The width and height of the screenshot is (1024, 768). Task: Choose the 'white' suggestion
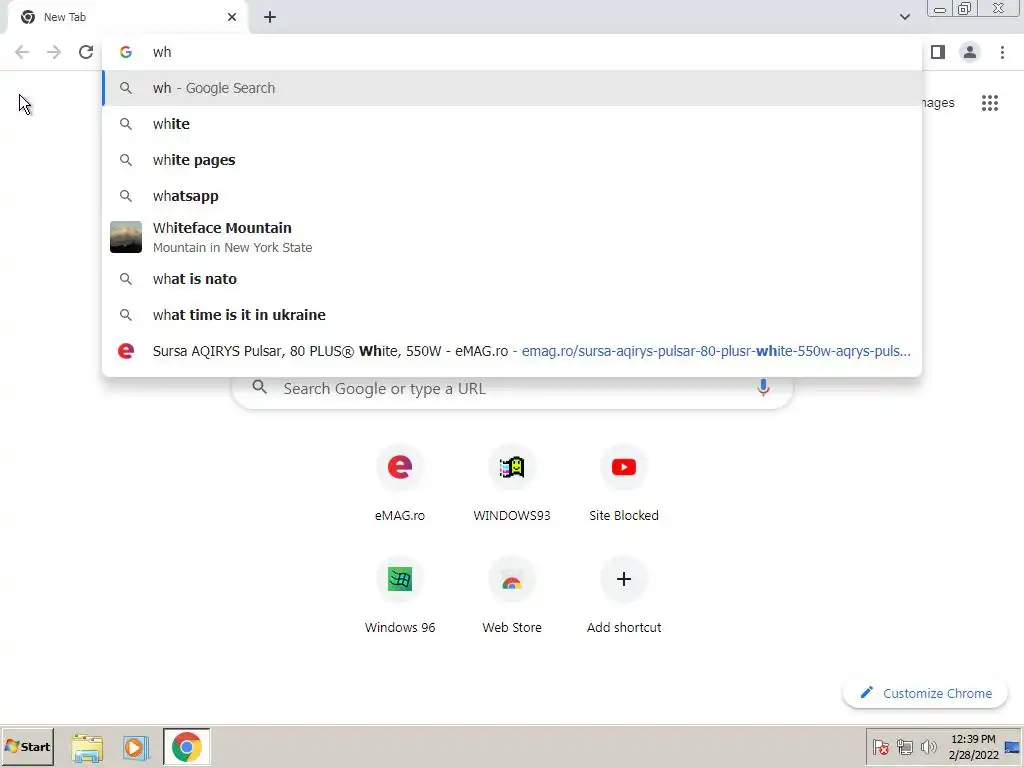click(512, 124)
